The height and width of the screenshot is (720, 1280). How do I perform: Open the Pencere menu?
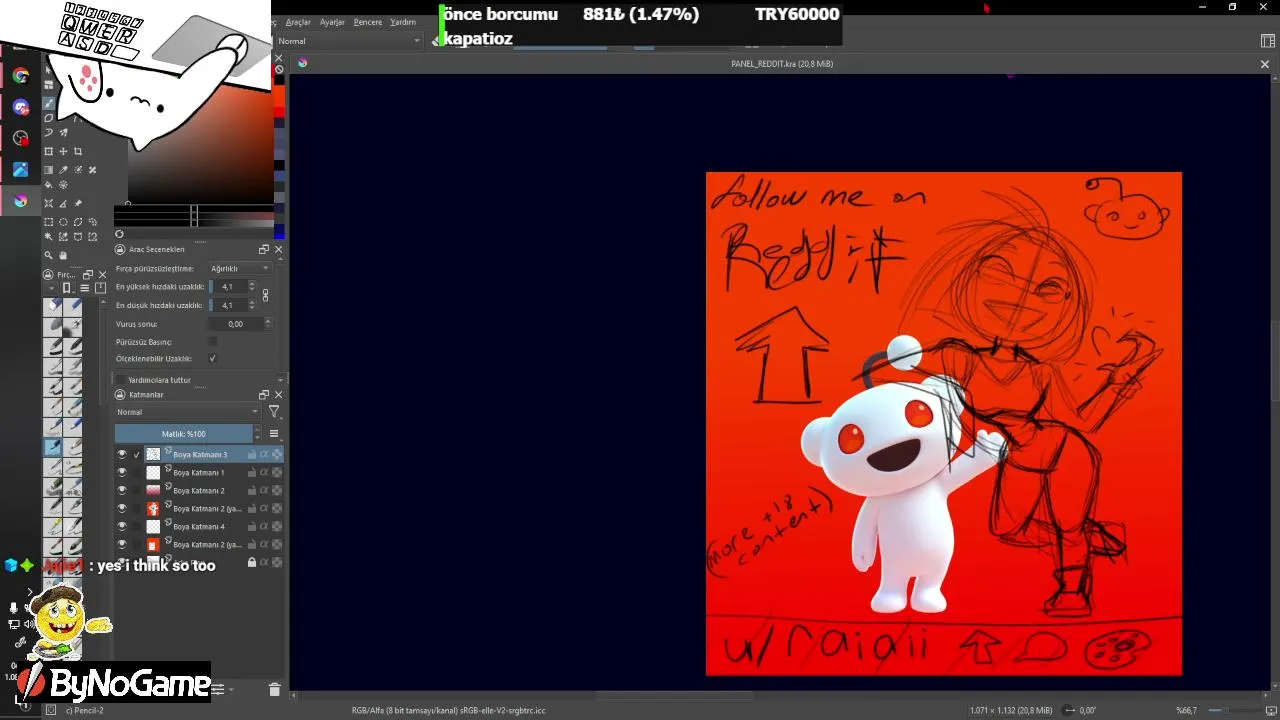click(x=367, y=22)
